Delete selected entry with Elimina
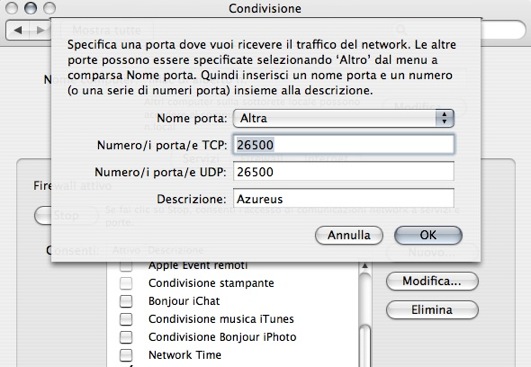Screen dimensions: 531x367 pos(432,310)
